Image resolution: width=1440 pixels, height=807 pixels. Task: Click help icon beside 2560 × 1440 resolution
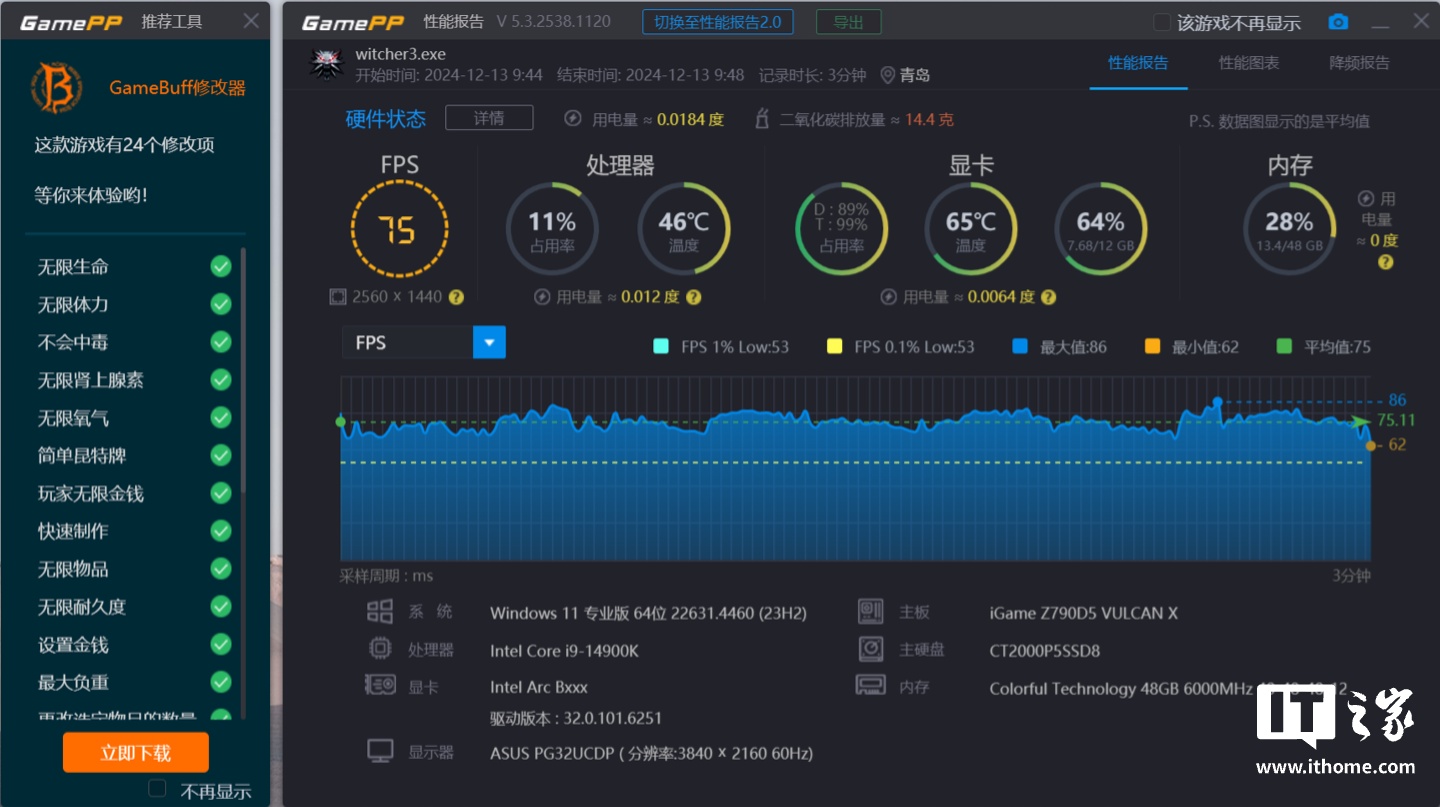[456, 297]
